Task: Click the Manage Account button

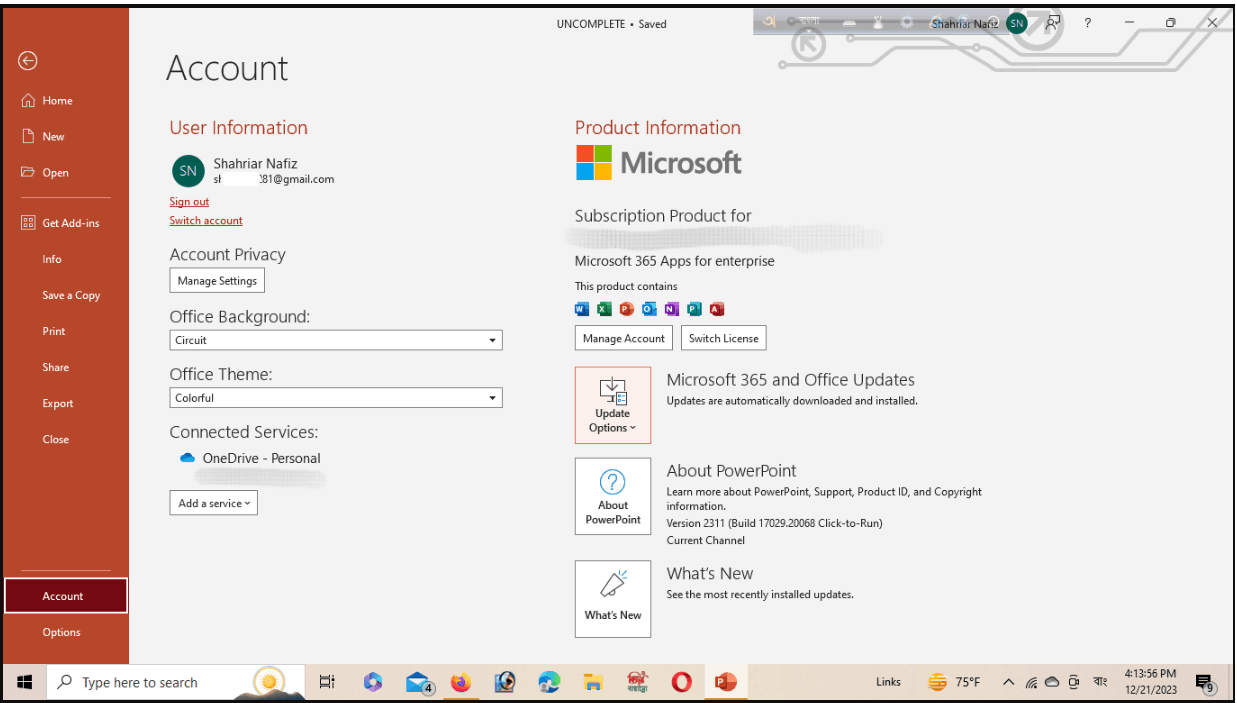Action: click(x=624, y=338)
